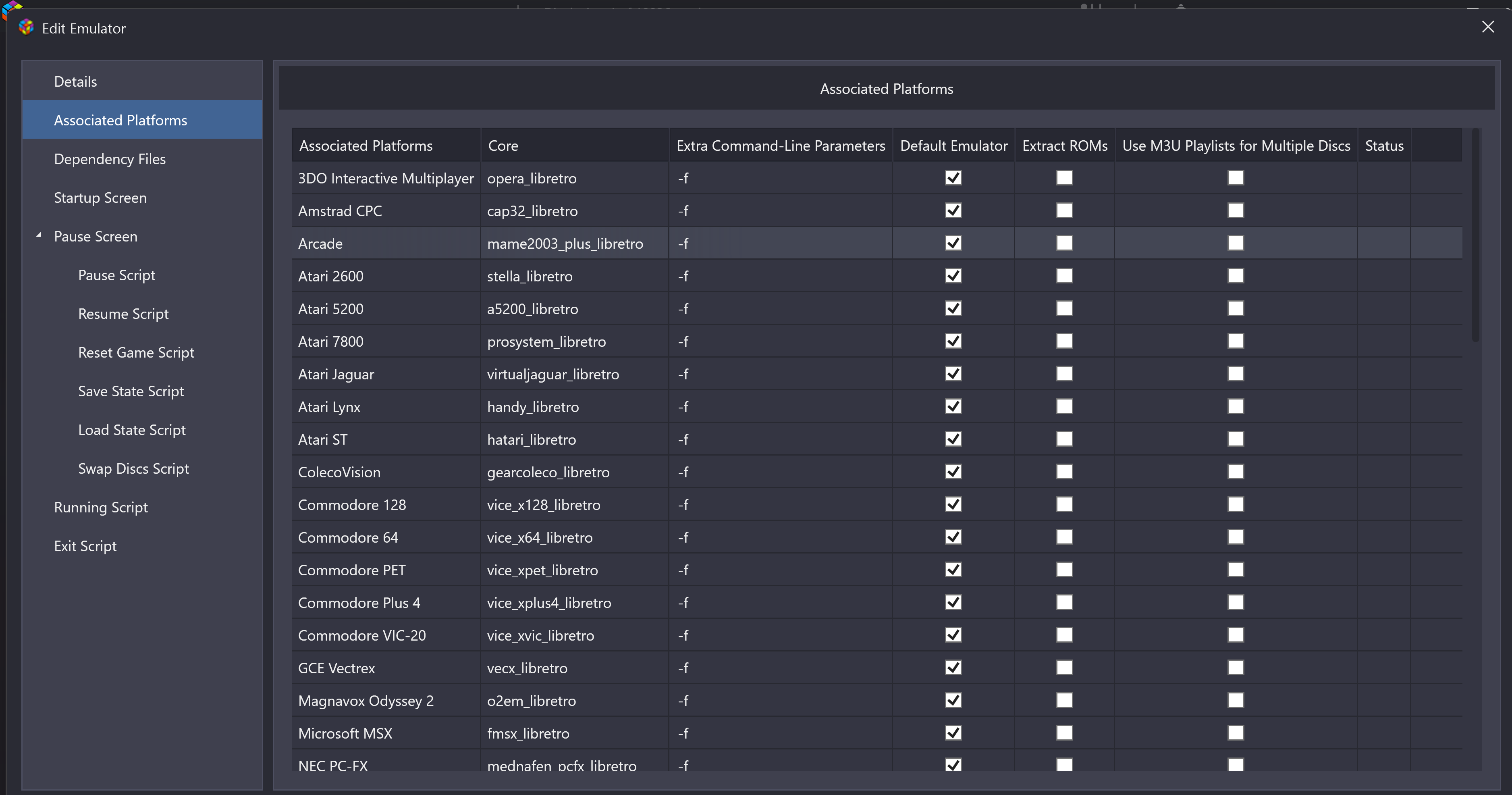The image size is (1512, 795).
Task: Collapse the Pause Screen tree node
Action: tap(39, 236)
